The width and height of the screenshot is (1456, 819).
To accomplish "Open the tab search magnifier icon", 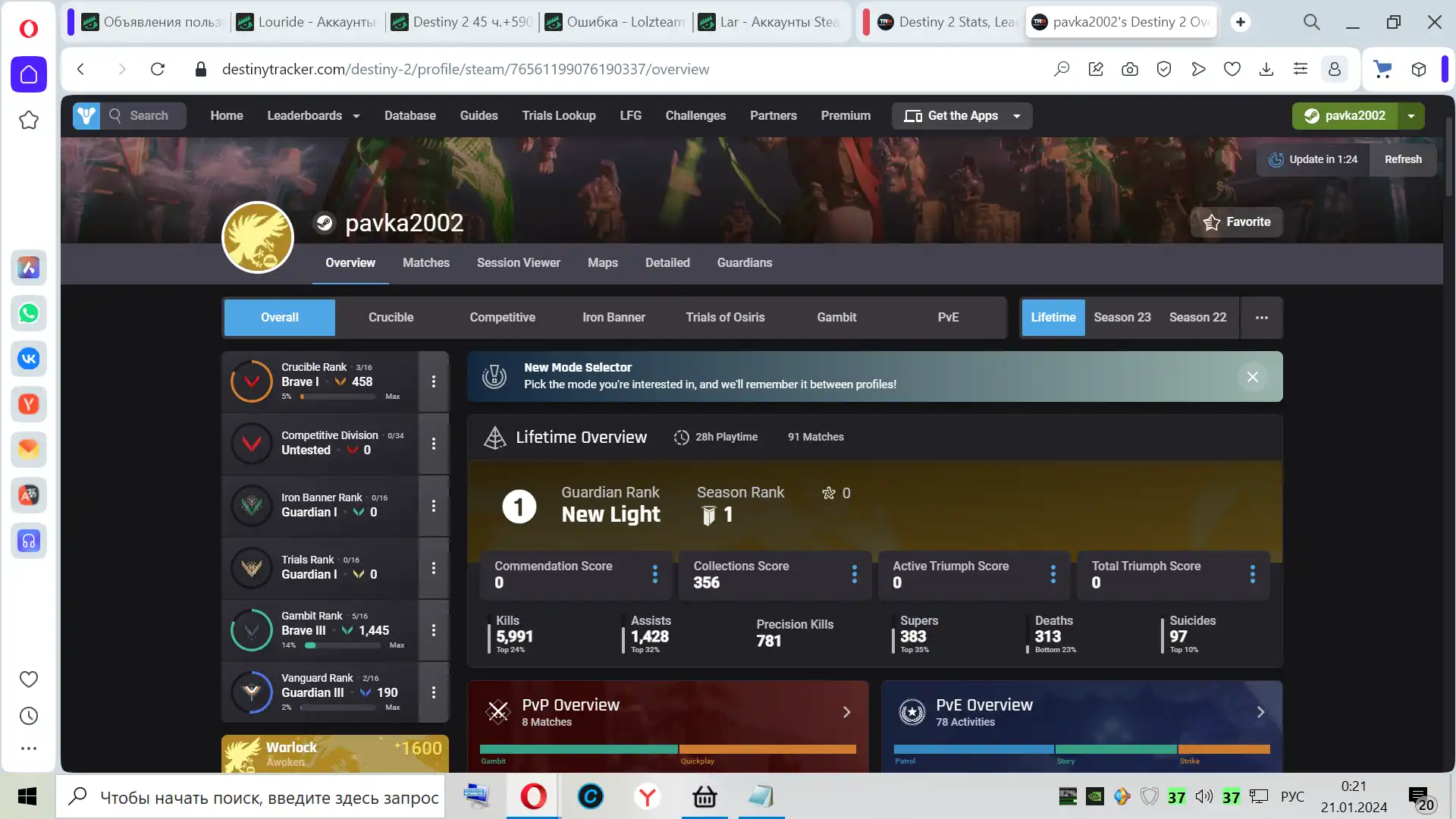I will [x=1312, y=22].
